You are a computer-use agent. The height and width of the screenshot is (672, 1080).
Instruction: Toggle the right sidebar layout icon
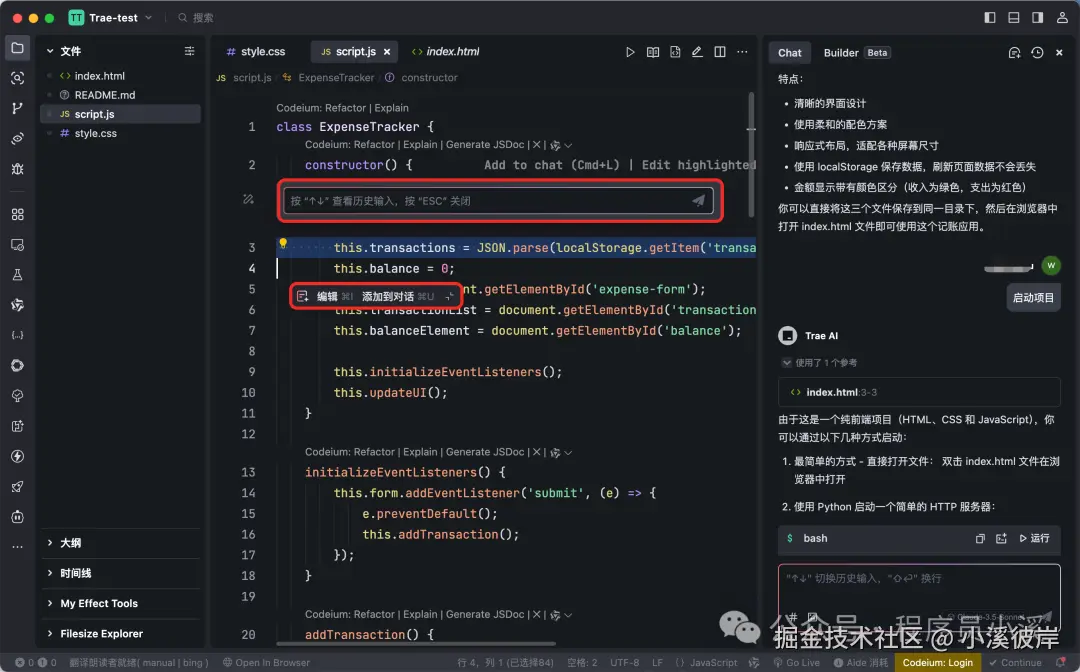pyautogui.click(x=1037, y=17)
